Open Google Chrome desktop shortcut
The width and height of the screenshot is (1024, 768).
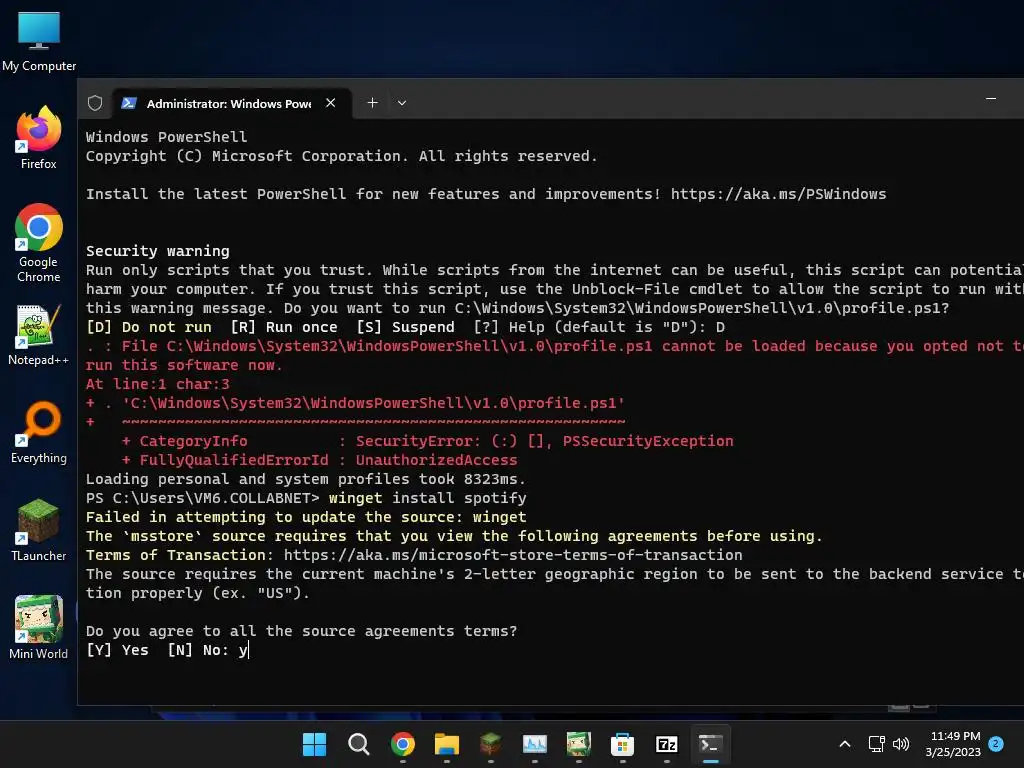[39, 243]
